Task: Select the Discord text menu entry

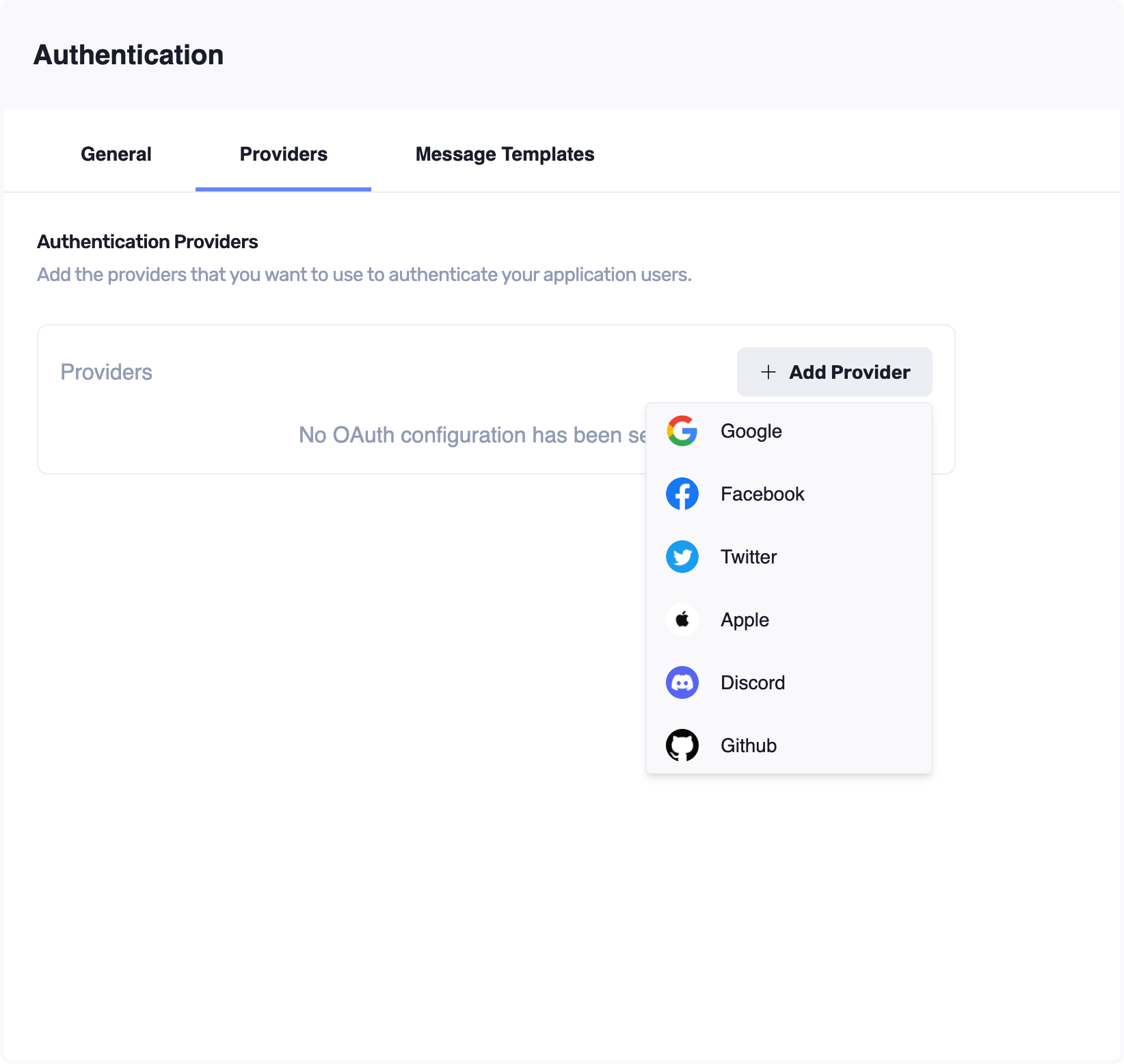Action: 753,683
